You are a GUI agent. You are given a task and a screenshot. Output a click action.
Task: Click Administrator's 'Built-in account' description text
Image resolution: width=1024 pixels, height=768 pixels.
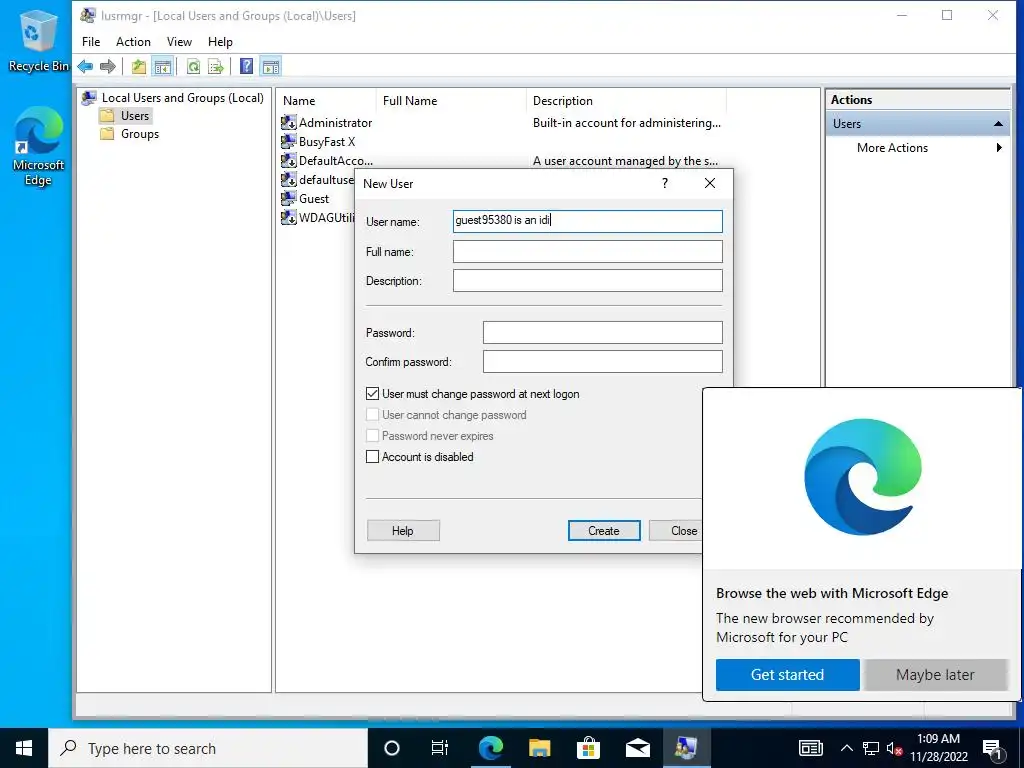pos(627,123)
